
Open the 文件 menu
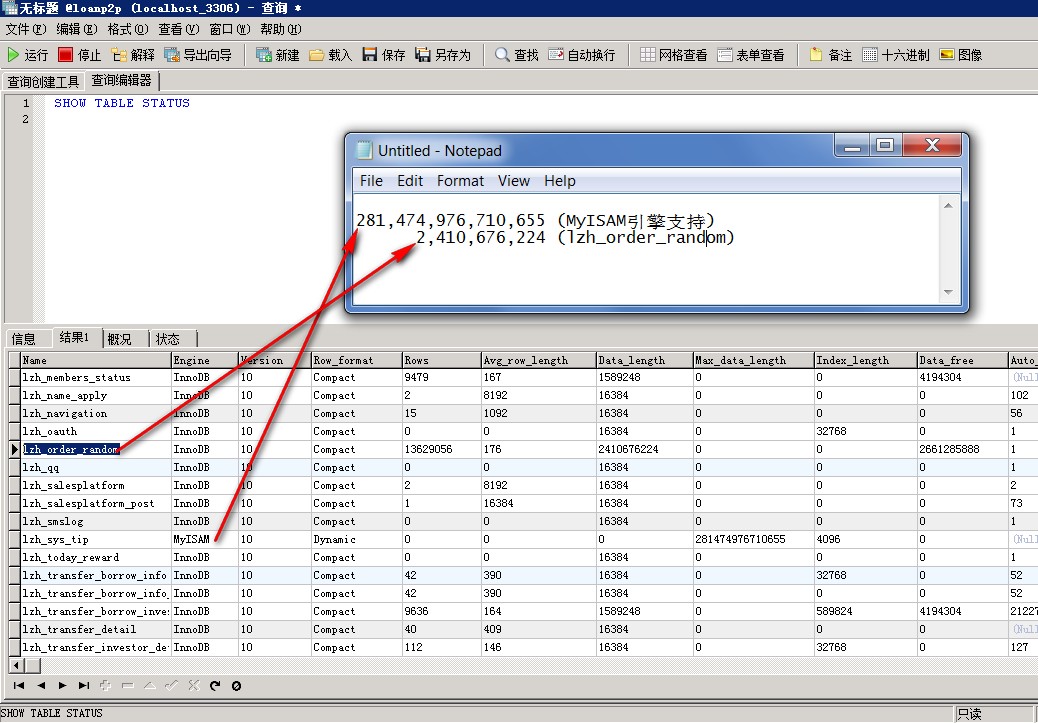point(26,29)
